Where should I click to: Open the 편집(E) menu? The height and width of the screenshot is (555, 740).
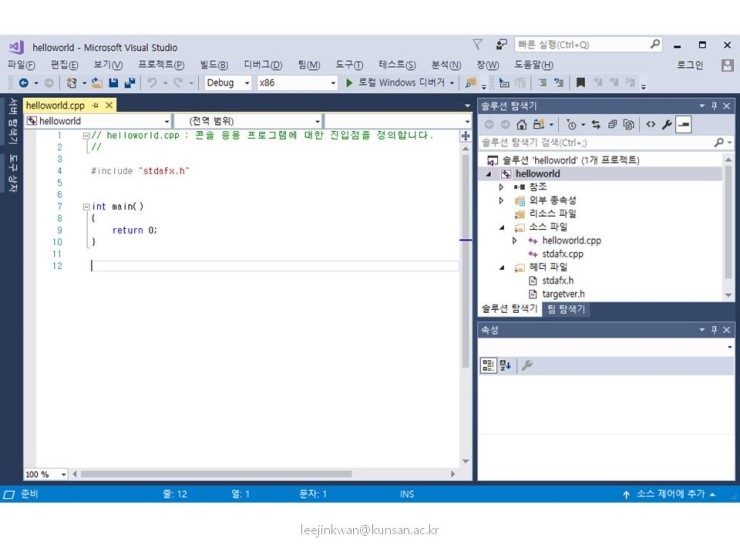click(x=64, y=65)
